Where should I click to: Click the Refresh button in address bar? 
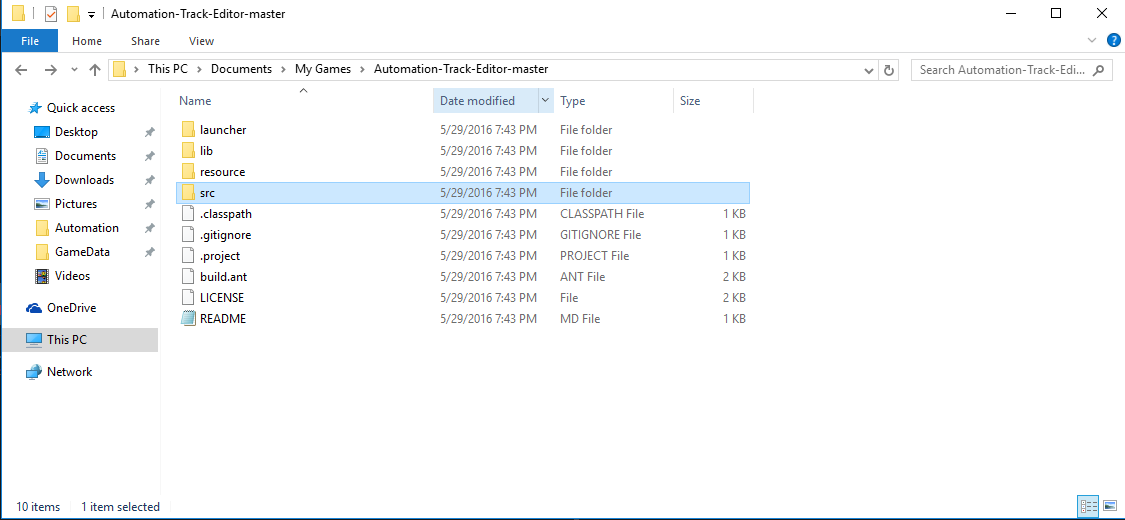click(890, 70)
